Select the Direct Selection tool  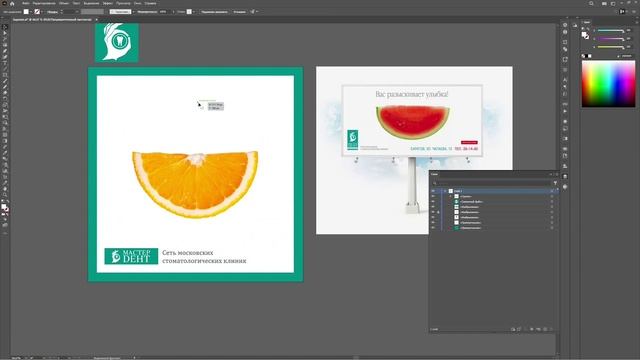click(5, 33)
